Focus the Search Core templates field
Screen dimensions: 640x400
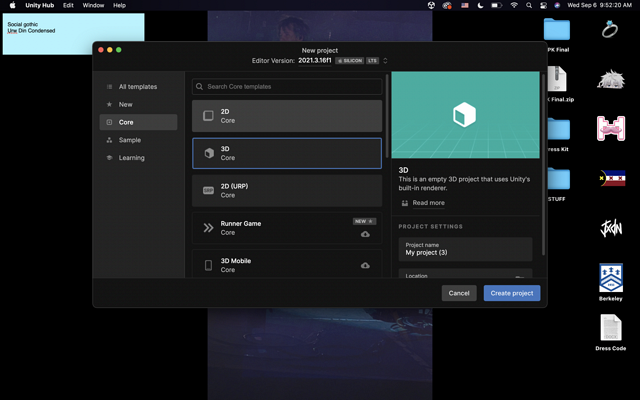(287, 87)
